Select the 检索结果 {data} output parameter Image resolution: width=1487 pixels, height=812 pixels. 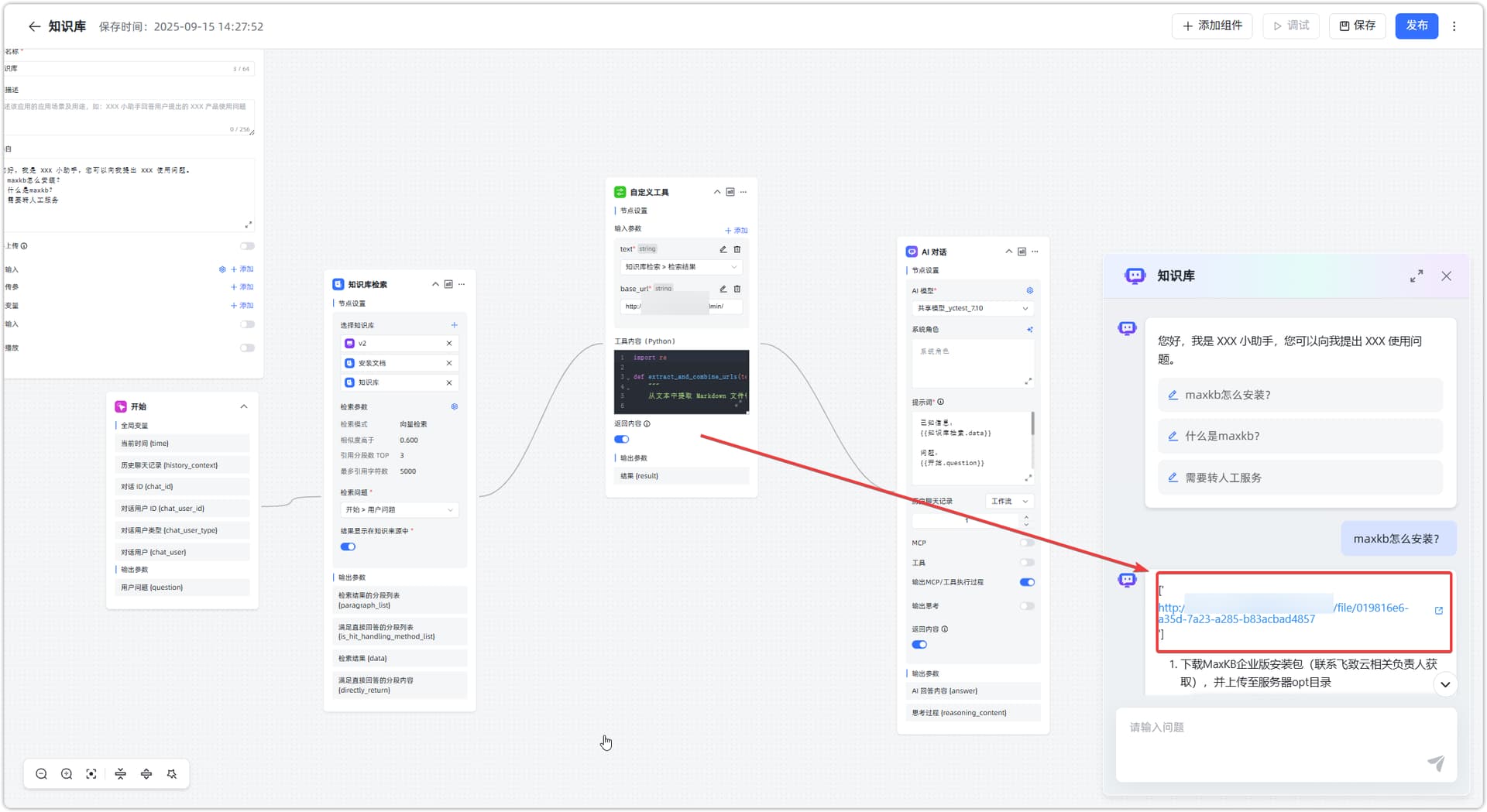(400, 659)
